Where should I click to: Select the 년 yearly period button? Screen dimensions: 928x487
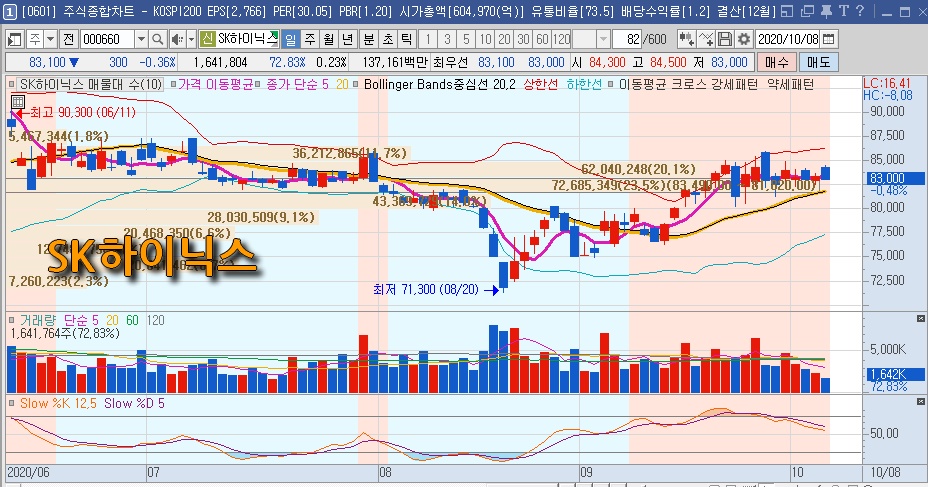[x=348, y=40]
